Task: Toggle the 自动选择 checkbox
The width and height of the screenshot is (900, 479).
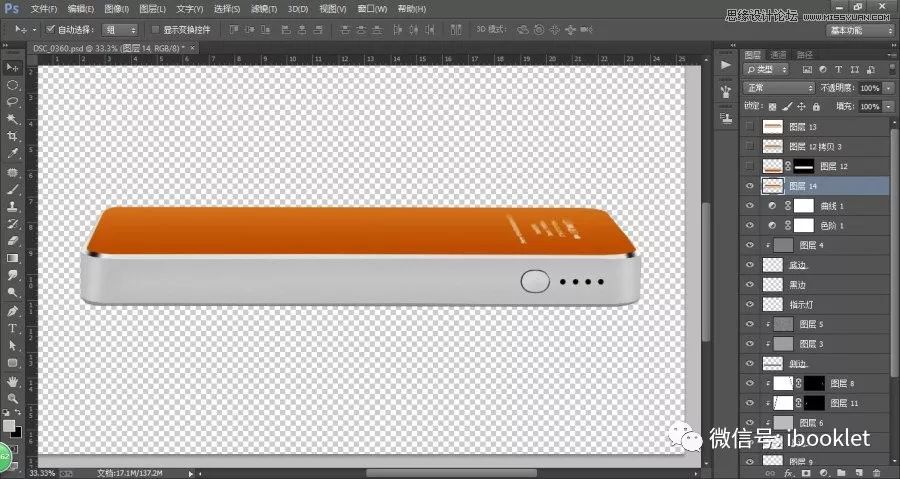Action: point(50,29)
